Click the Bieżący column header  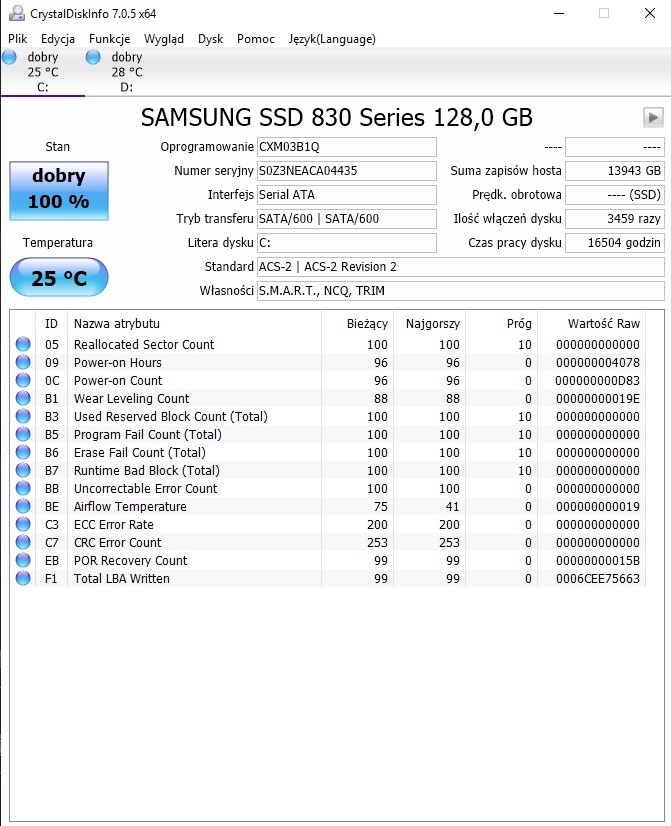[x=357, y=323]
